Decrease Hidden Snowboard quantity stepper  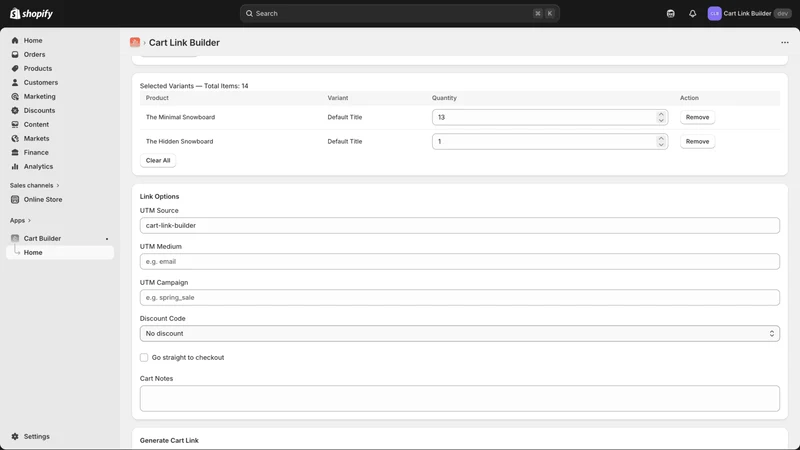661,145
